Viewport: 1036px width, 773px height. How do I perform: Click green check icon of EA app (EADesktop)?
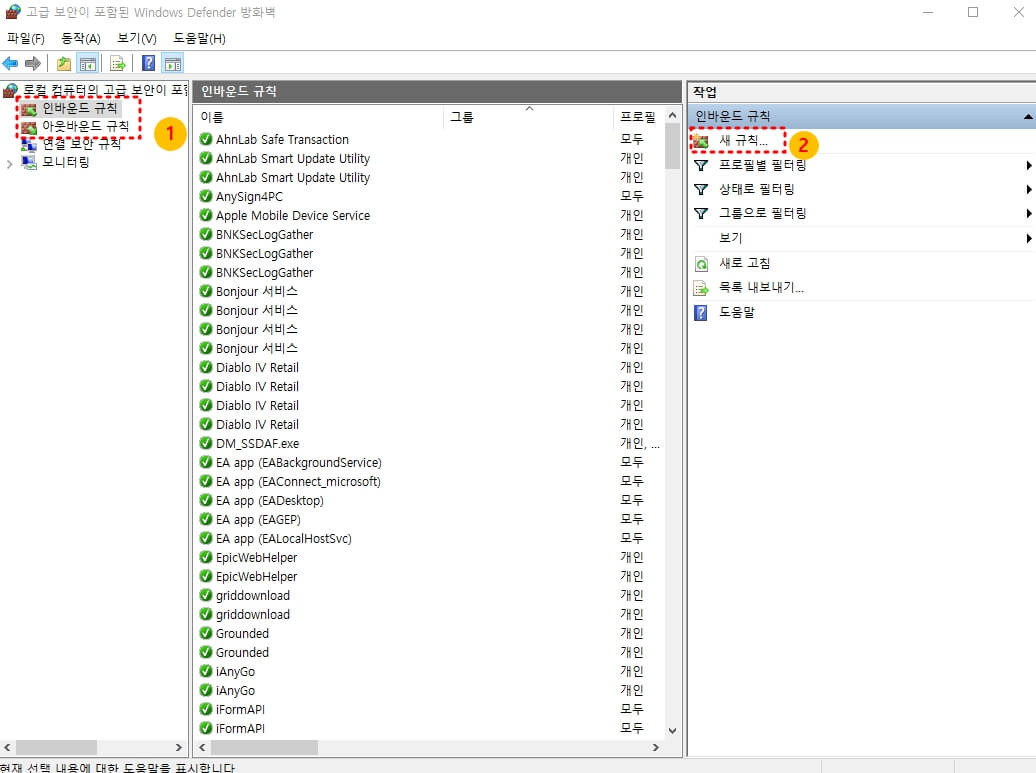coord(205,501)
